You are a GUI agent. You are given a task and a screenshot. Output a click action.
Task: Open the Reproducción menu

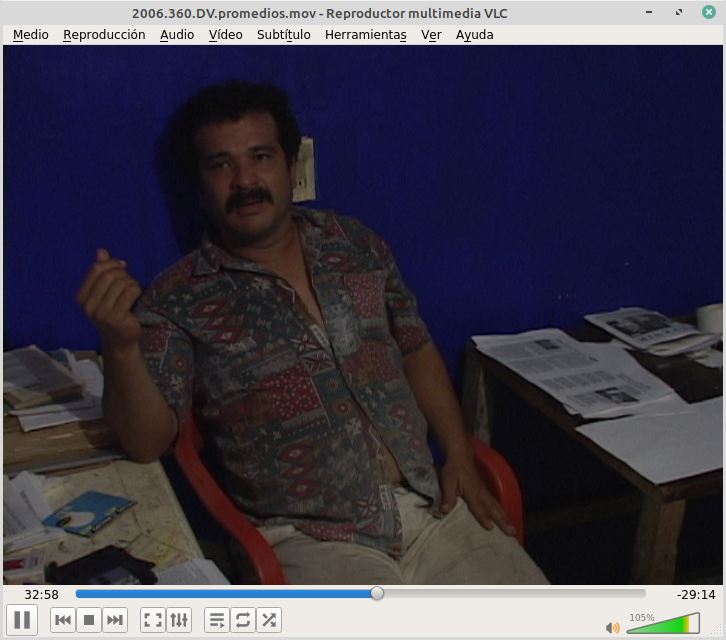coord(104,35)
